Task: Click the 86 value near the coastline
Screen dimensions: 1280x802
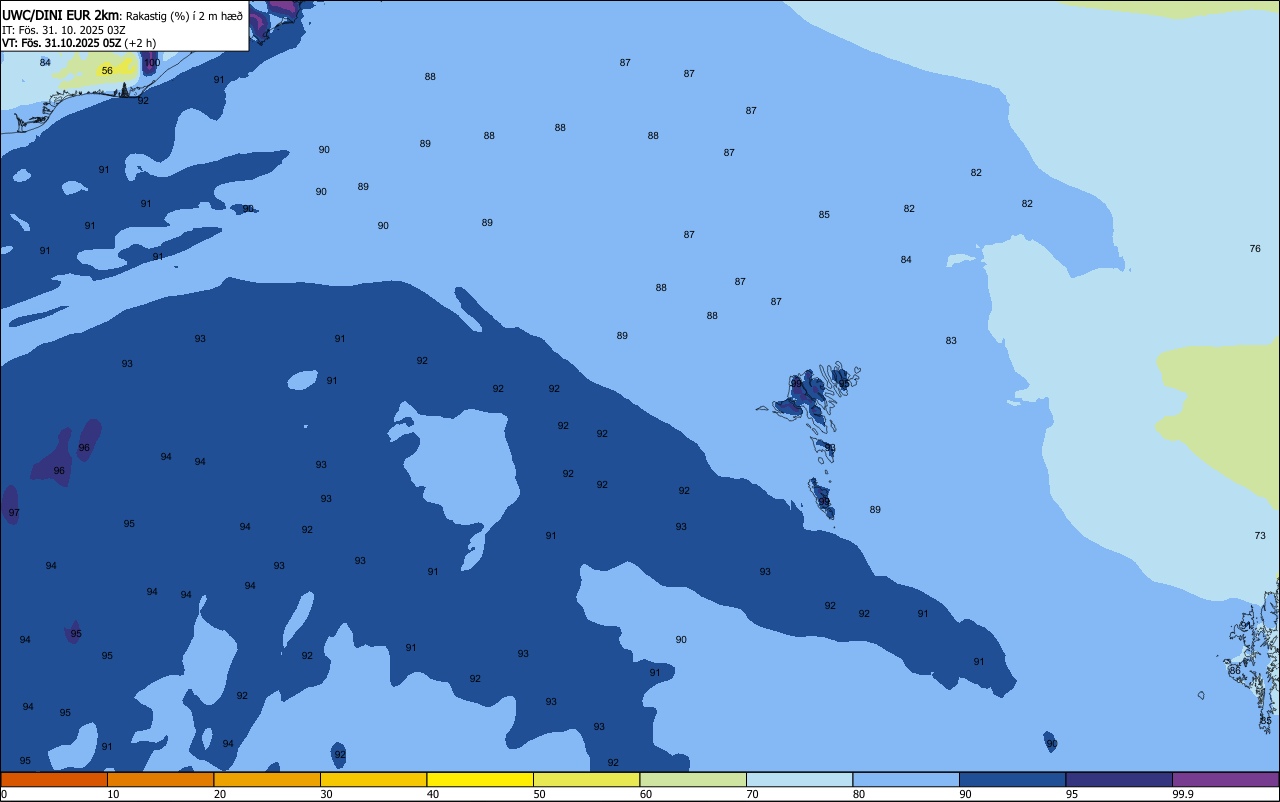Action: pos(1234,671)
